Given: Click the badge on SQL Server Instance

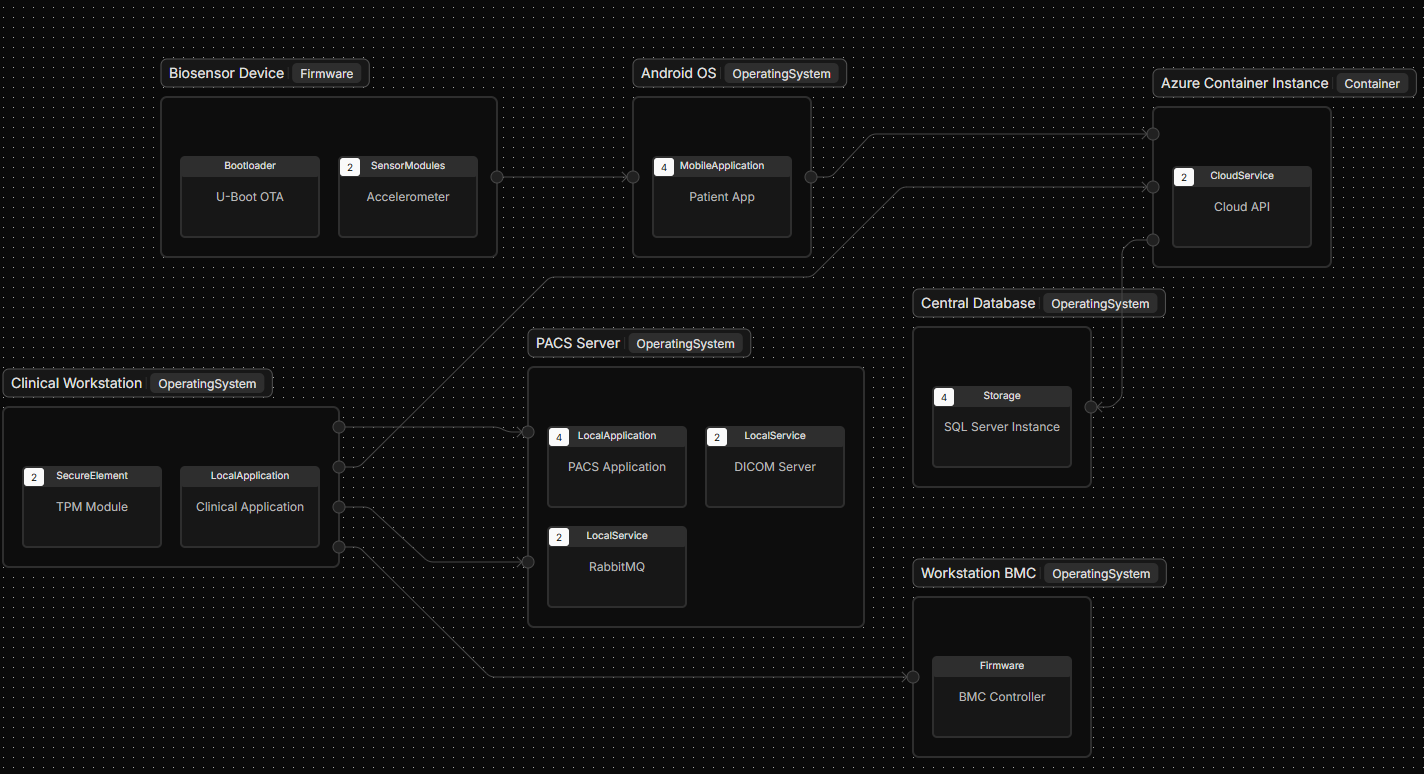Looking at the screenshot, I should coord(944,397).
